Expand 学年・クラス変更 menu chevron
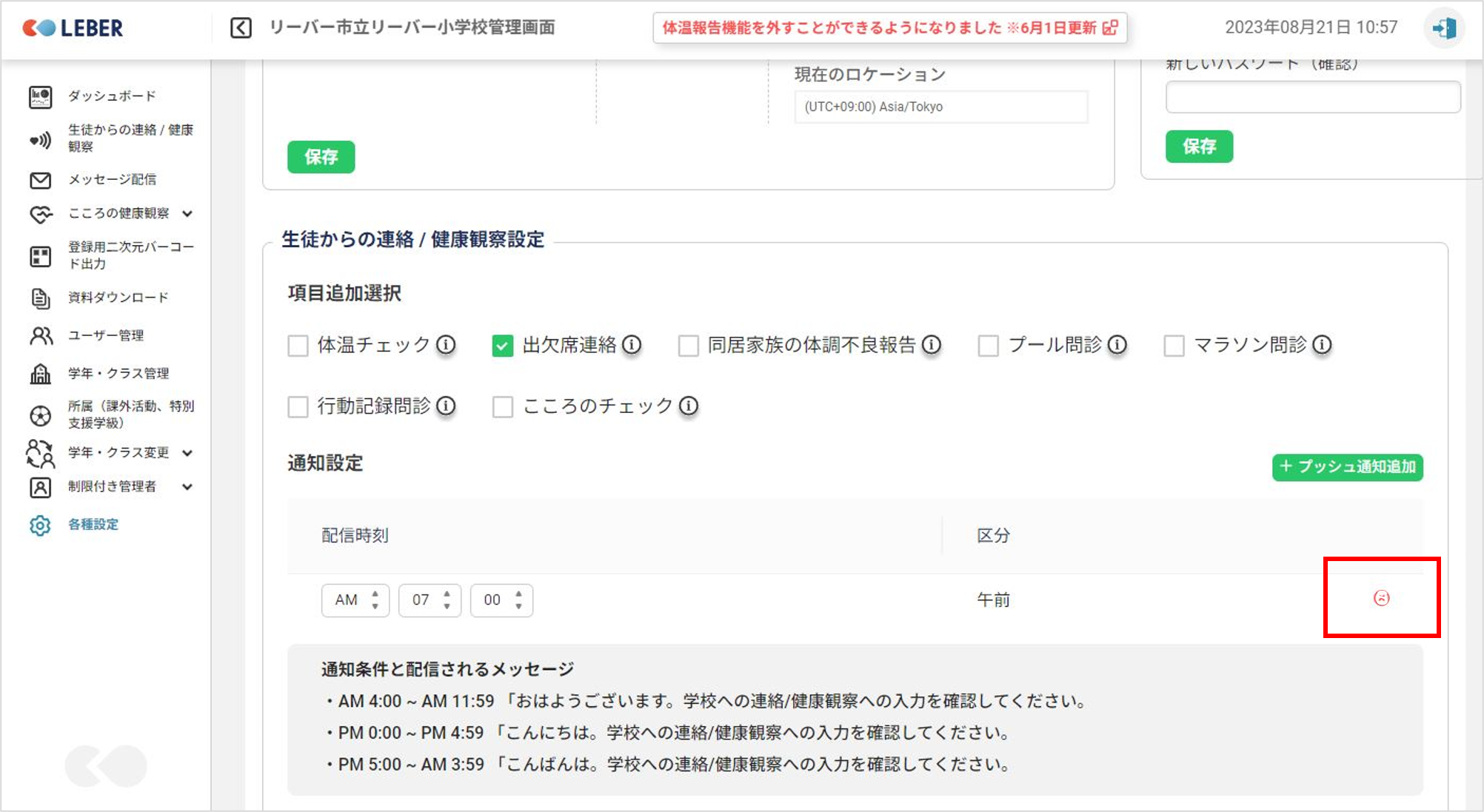1484x812 pixels. [187, 453]
